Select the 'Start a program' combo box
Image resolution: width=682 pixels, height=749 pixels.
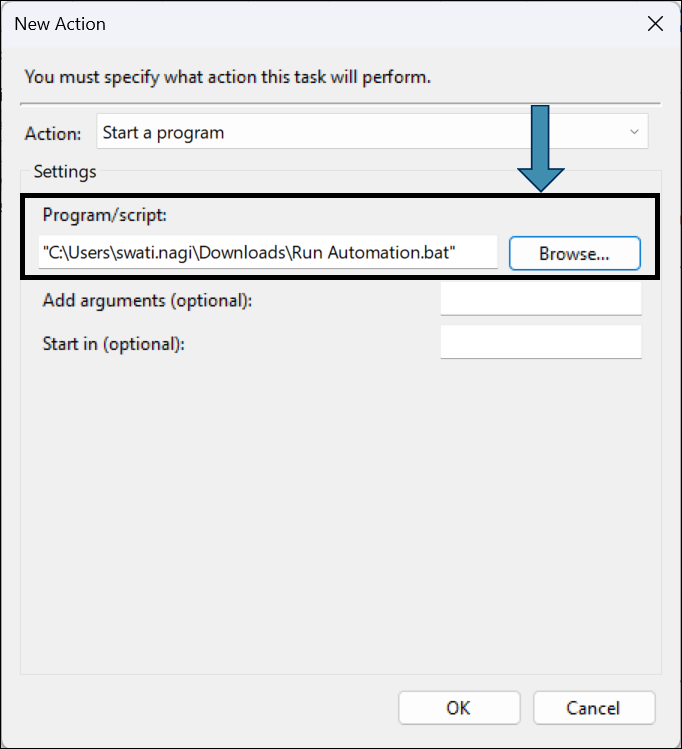(370, 132)
